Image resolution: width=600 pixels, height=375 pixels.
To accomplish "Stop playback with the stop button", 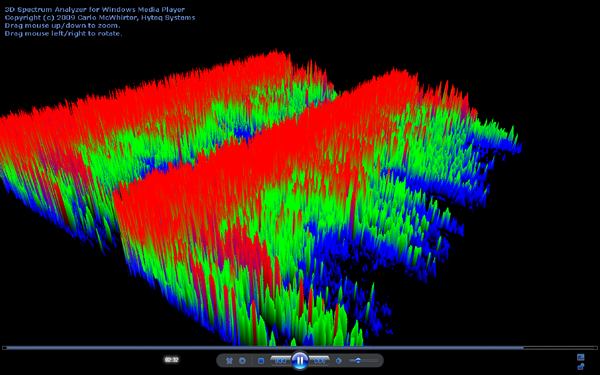I will [261, 360].
